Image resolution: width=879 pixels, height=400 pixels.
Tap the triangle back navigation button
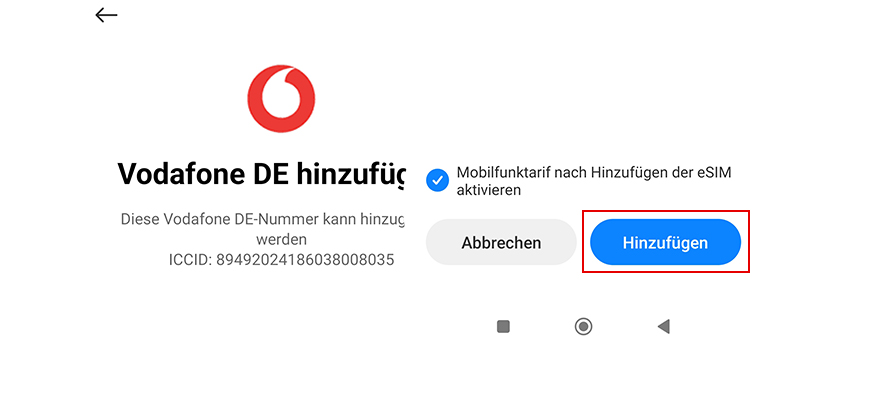[664, 326]
